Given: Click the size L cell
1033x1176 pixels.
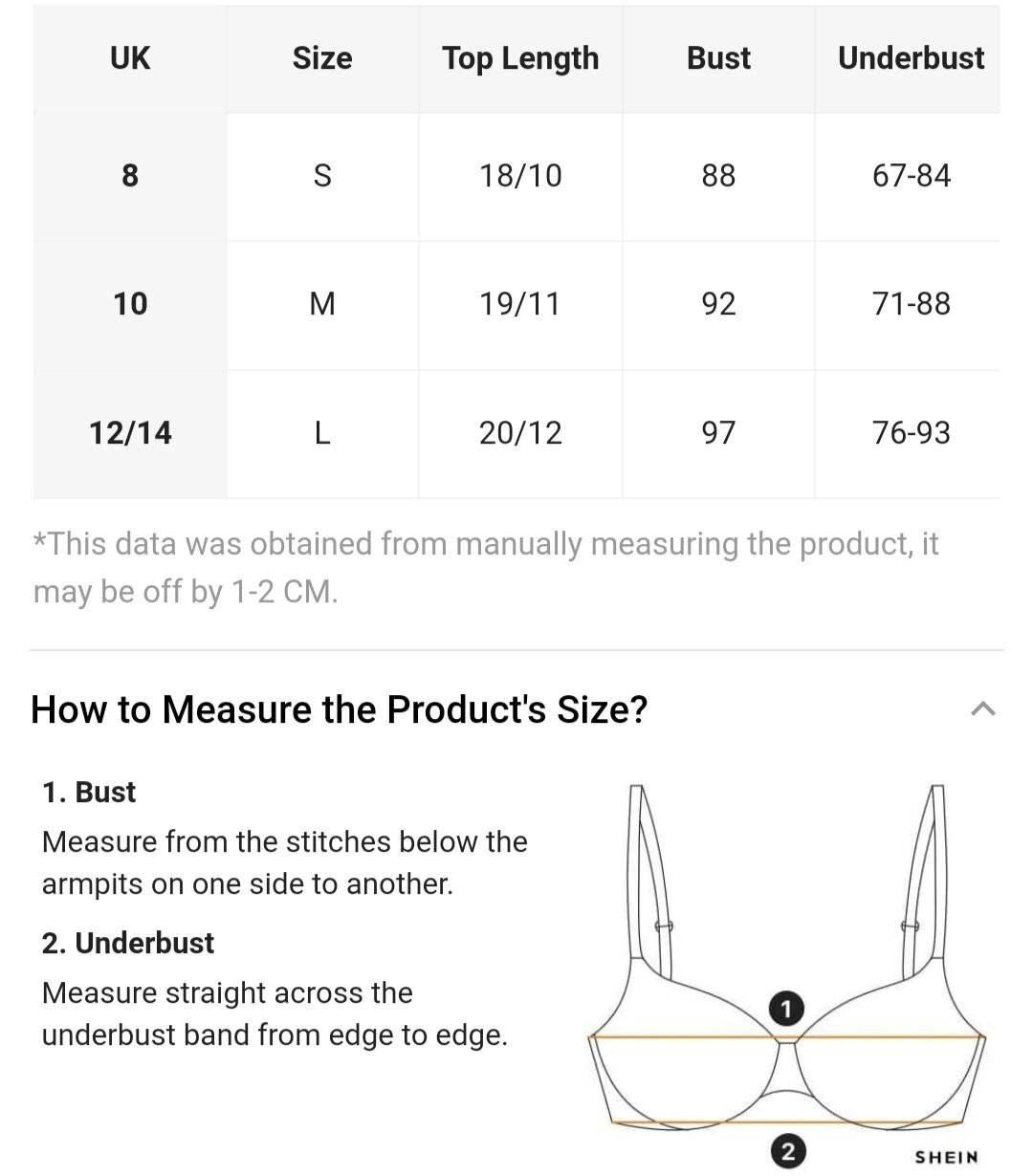Looking at the screenshot, I should point(322,433).
